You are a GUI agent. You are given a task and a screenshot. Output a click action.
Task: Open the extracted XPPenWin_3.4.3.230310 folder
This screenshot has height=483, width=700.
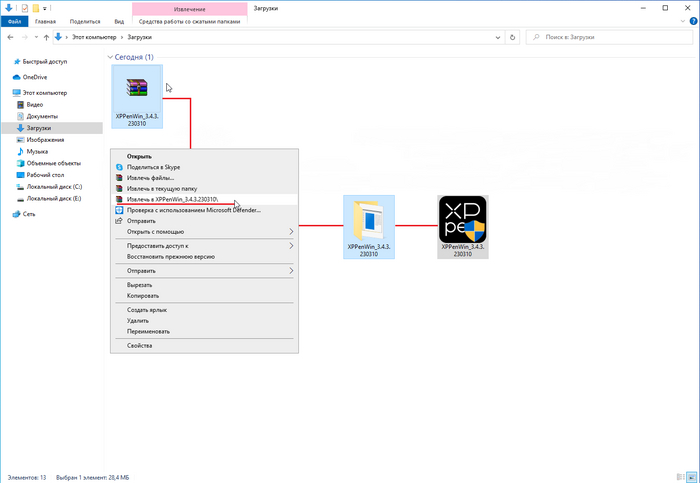tap(369, 227)
